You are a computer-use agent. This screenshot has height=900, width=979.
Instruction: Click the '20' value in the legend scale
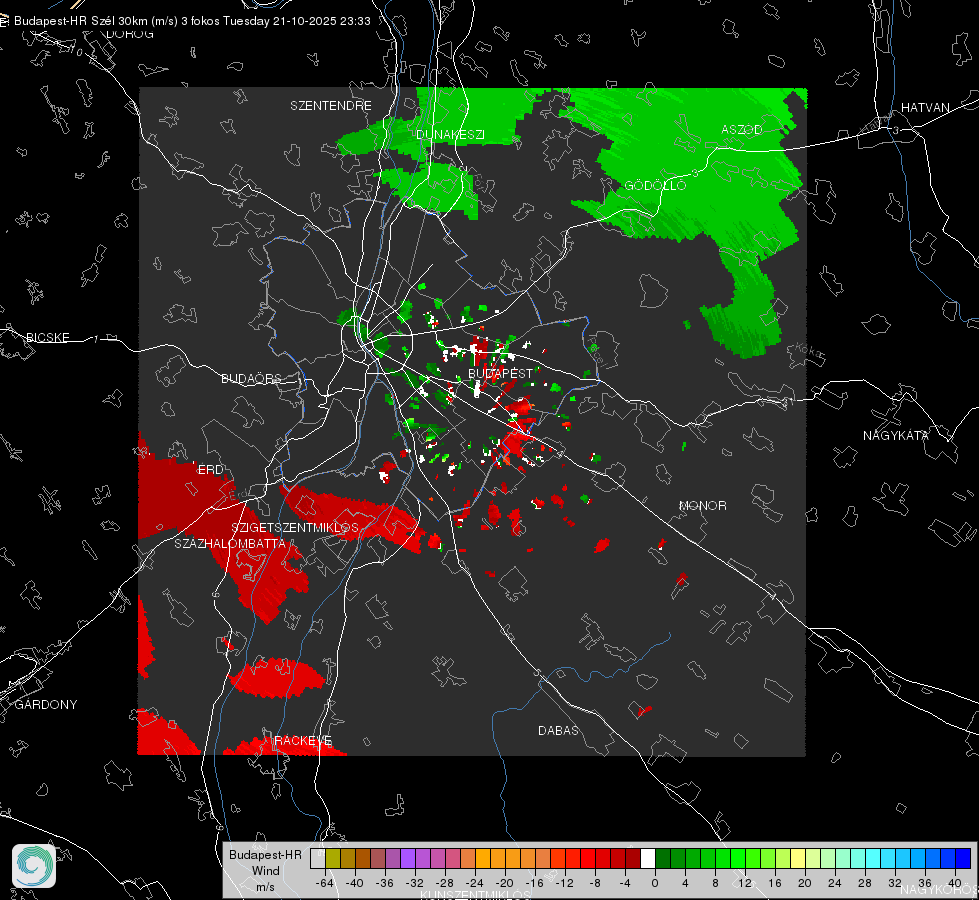[x=804, y=883]
